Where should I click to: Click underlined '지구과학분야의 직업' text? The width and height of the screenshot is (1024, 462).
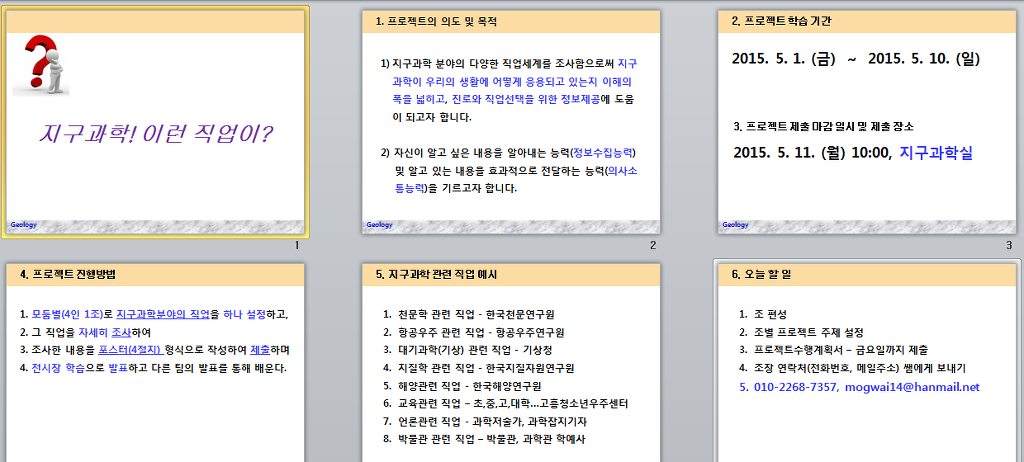click(163, 314)
